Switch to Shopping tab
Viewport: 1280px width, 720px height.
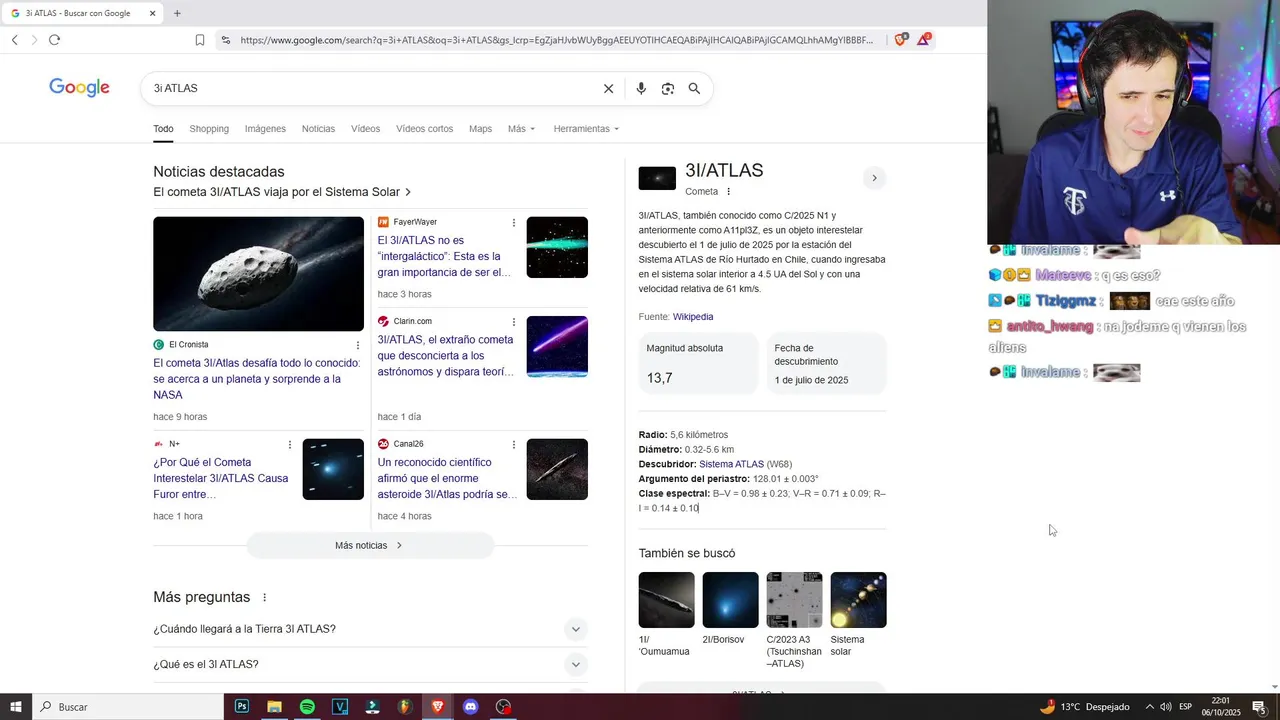click(209, 129)
